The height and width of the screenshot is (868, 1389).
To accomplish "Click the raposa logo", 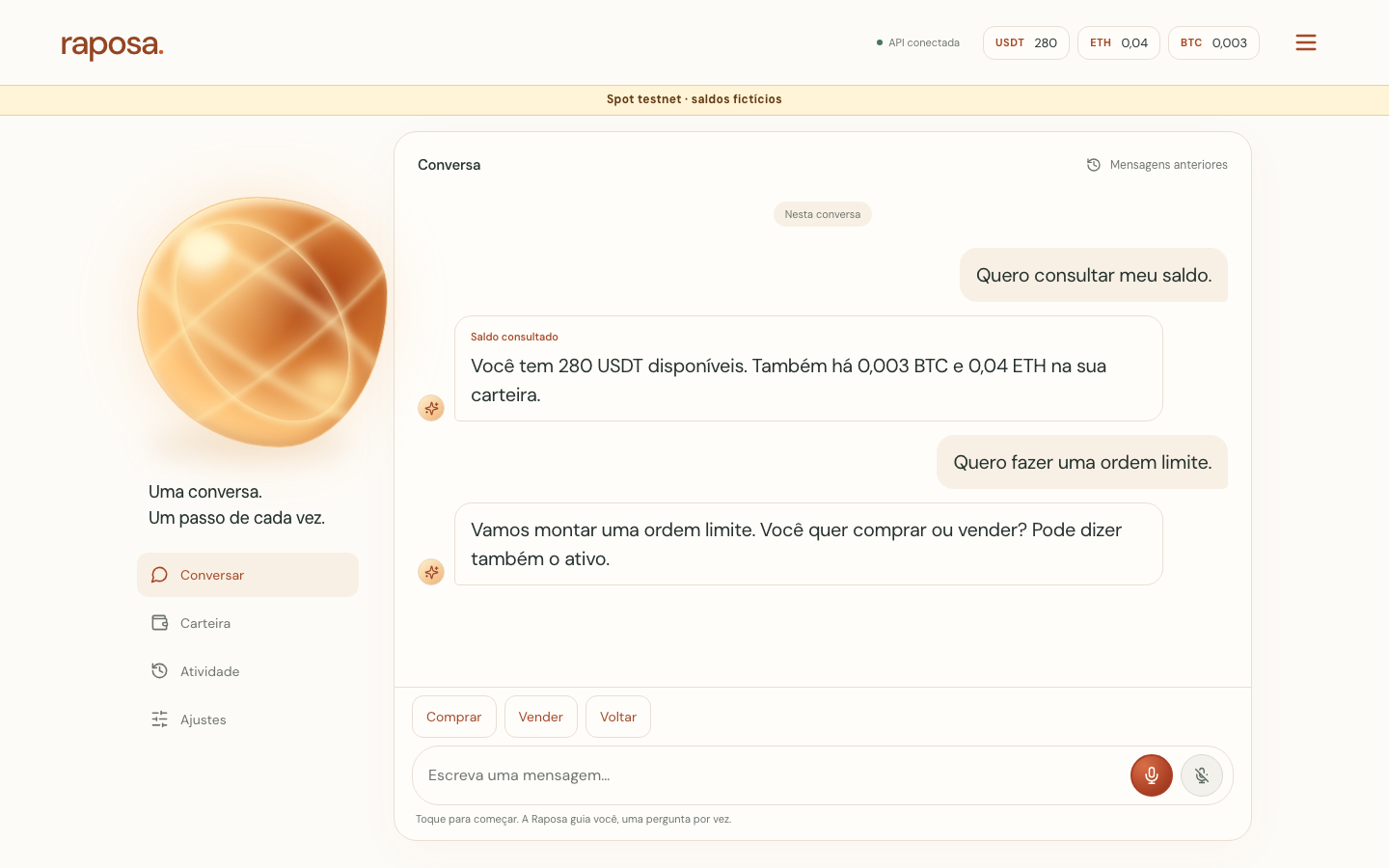I will [112, 45].
